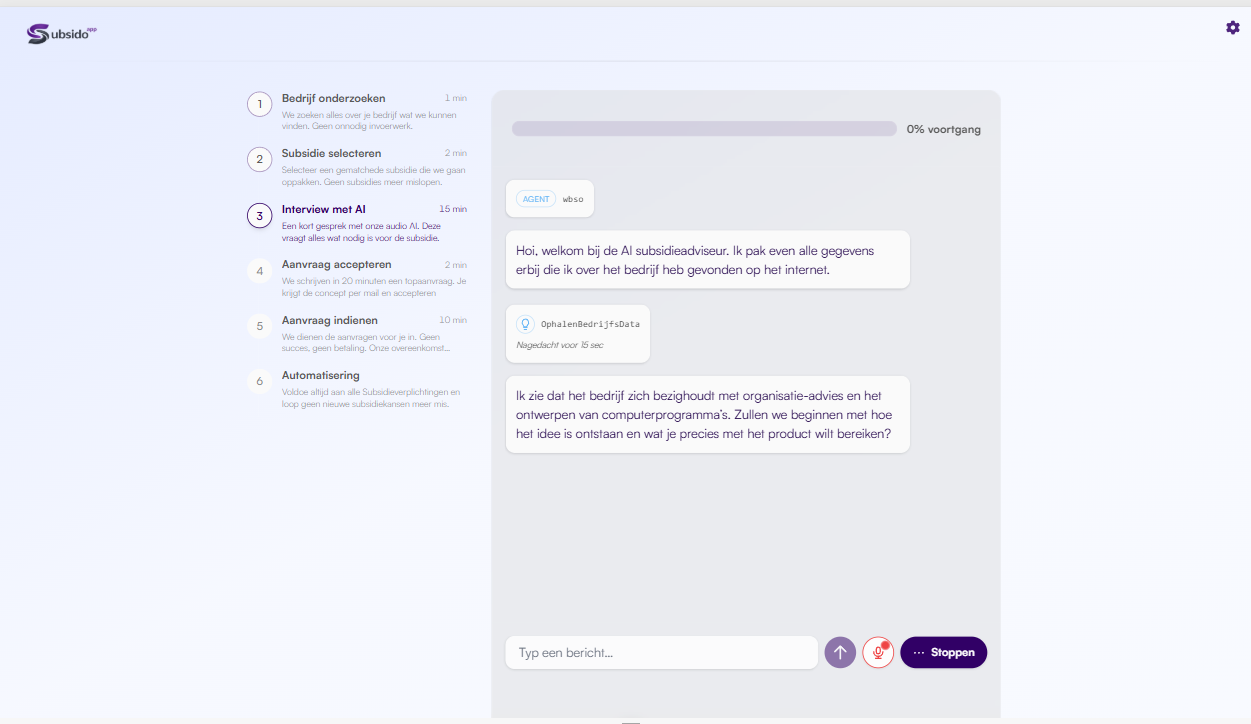Go to 'Subsidie selecteren' step
1251x724 pixels.
click(x=331, y=153)
